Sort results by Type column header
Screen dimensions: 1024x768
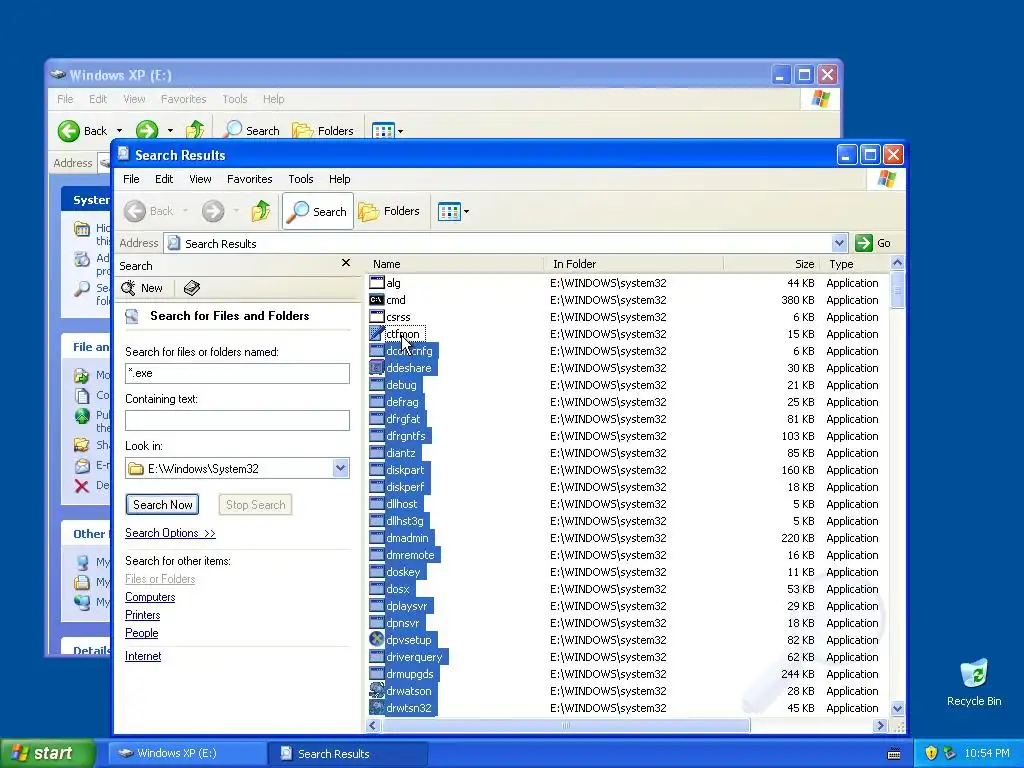pos(854,264)
